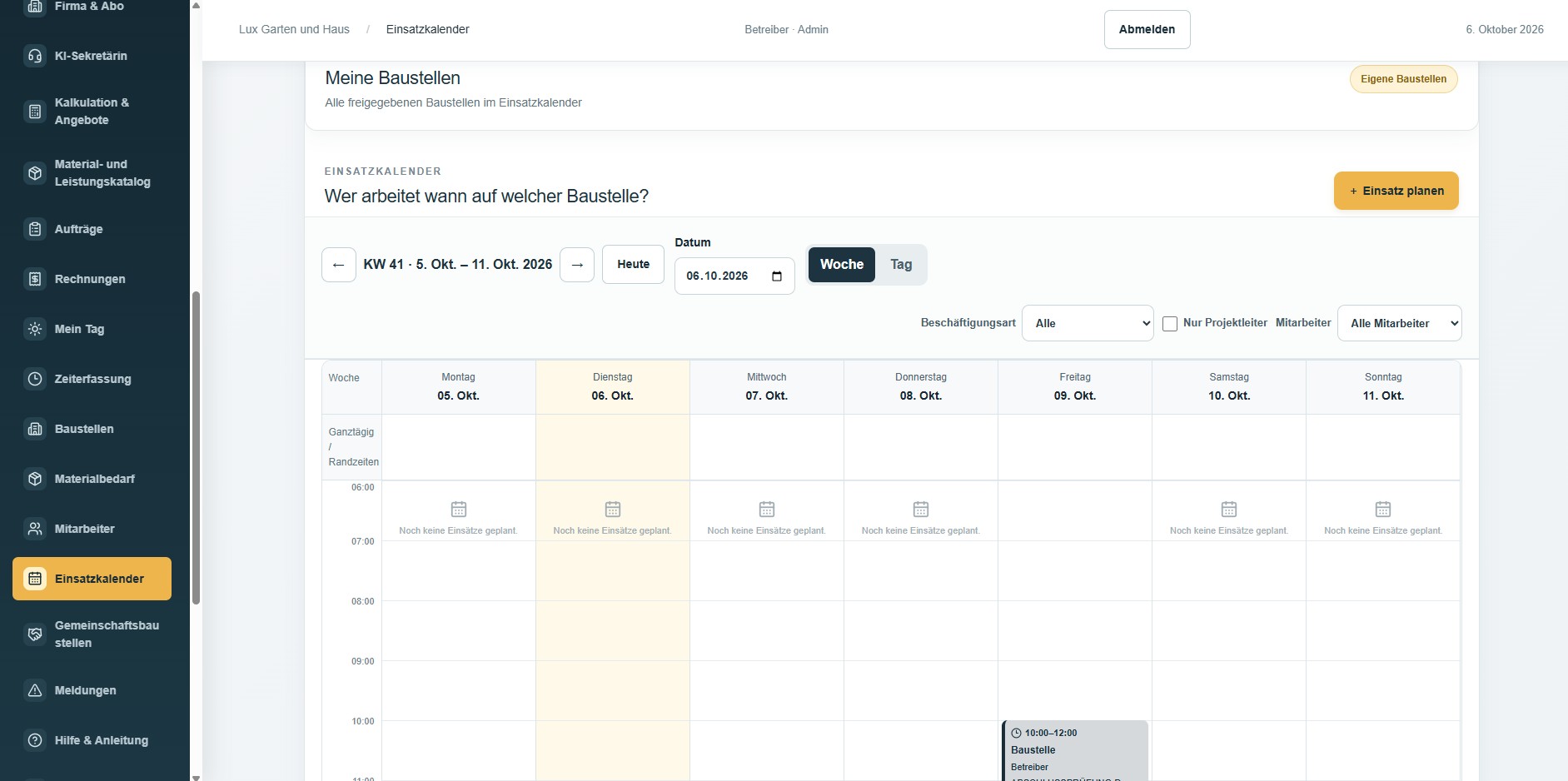Open Aufträge in the sidebar
The width and height of the screenshot is (1568, 781).
(x=92, y=229)
